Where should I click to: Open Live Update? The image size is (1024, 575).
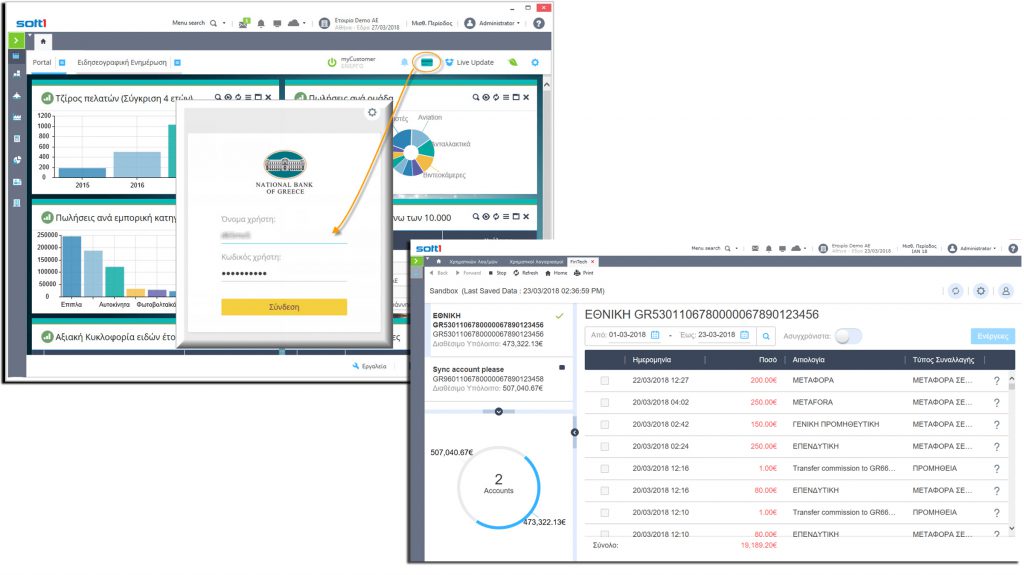click(470, 62)
